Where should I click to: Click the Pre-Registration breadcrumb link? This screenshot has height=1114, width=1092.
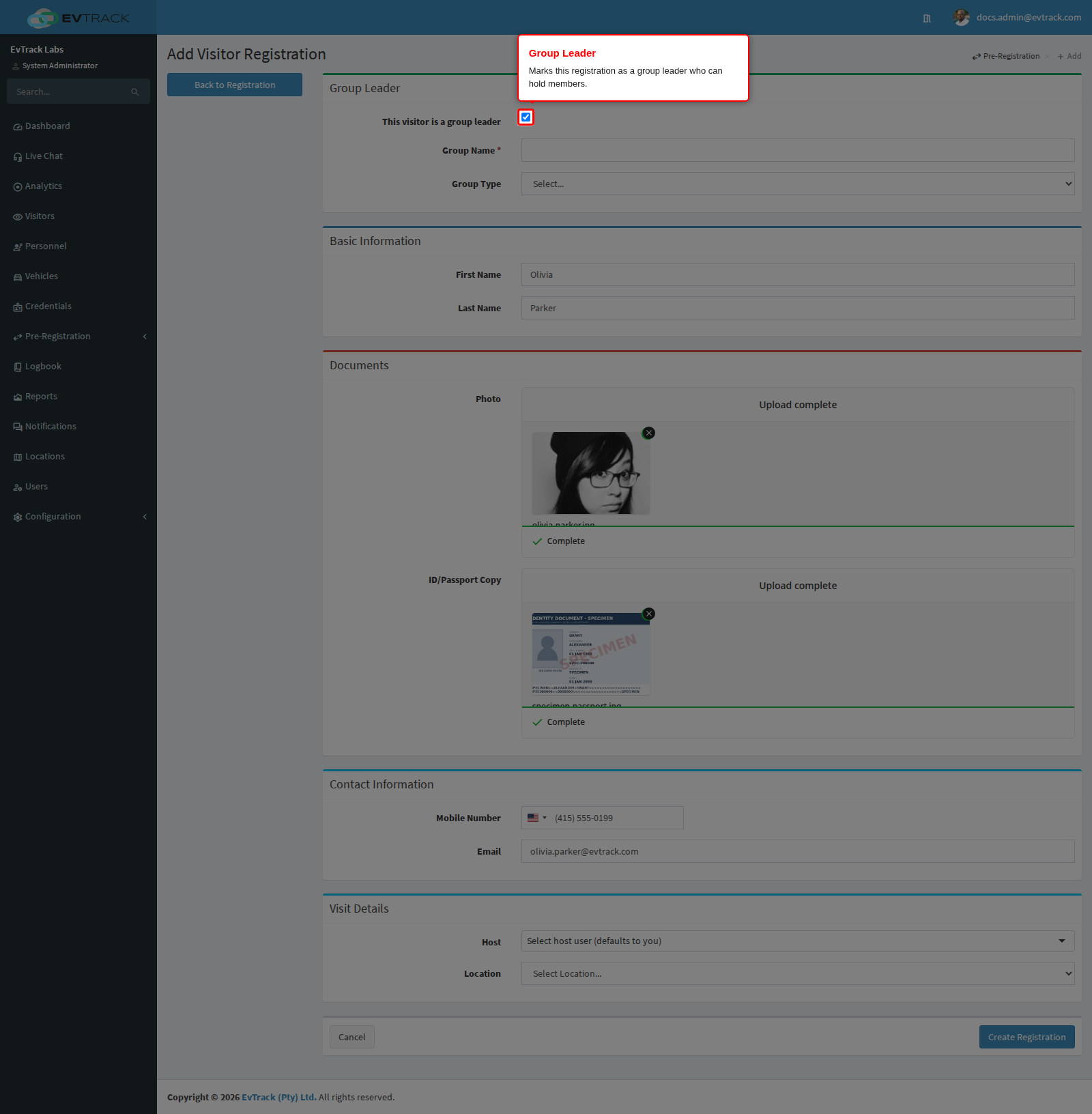click(1006, 56)
